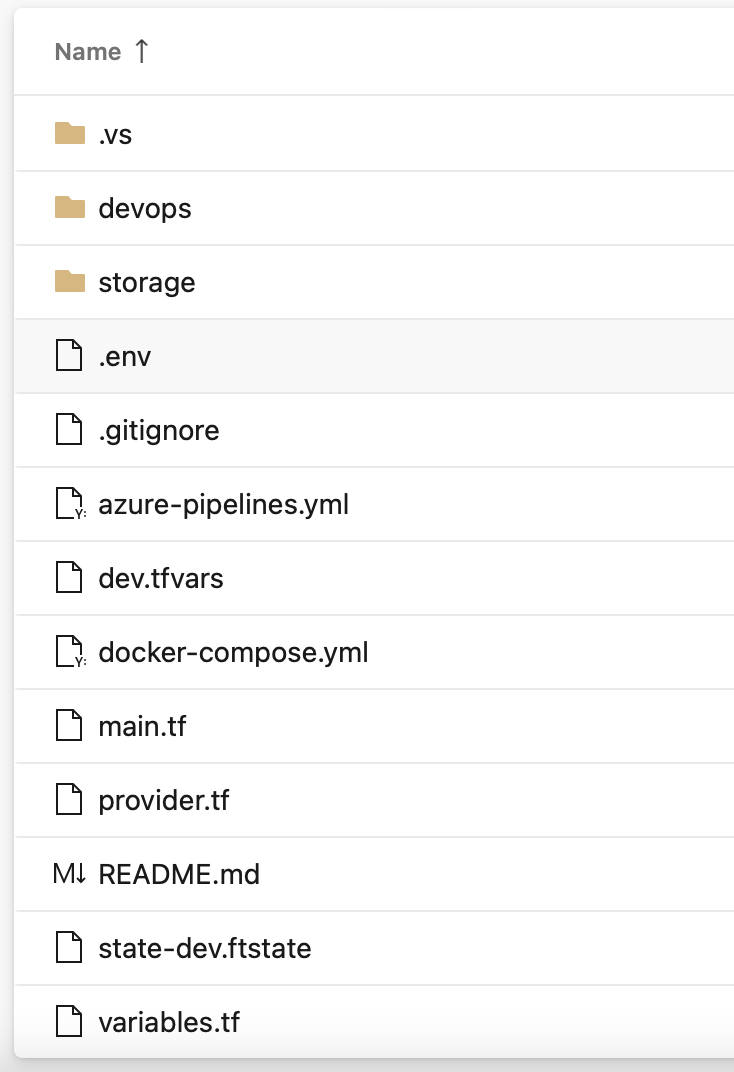Open the devops folder name
This screenshot has width=734, height=1072.
pos(145,208)
